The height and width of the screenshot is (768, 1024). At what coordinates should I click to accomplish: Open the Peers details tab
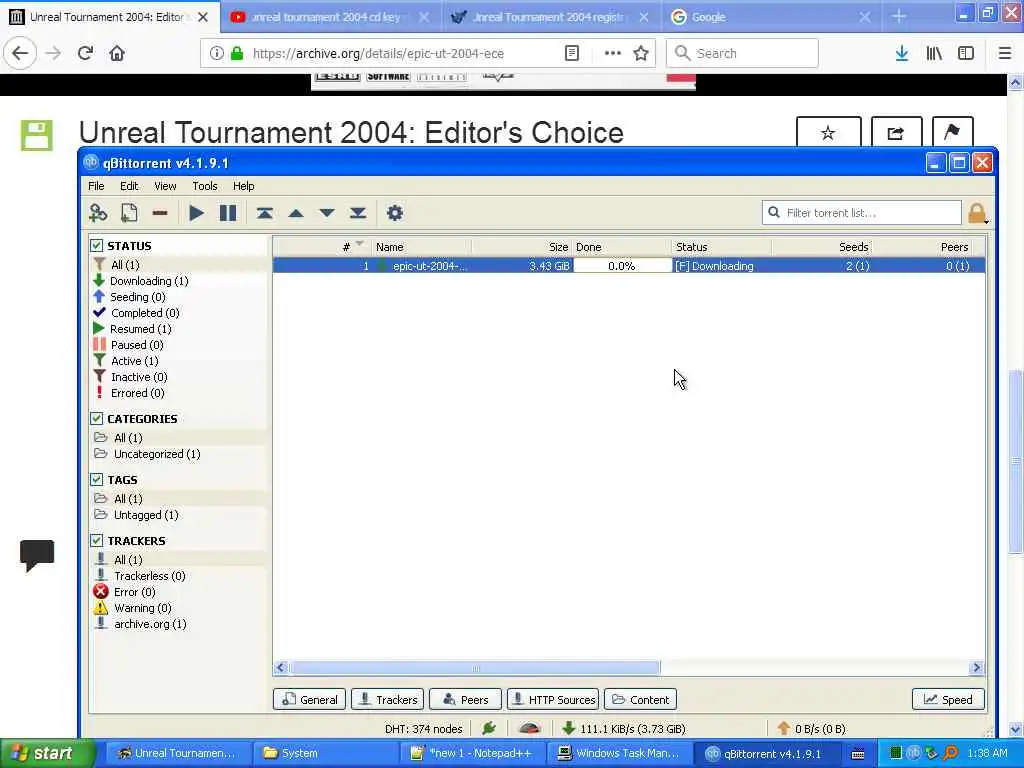[466, 699]
